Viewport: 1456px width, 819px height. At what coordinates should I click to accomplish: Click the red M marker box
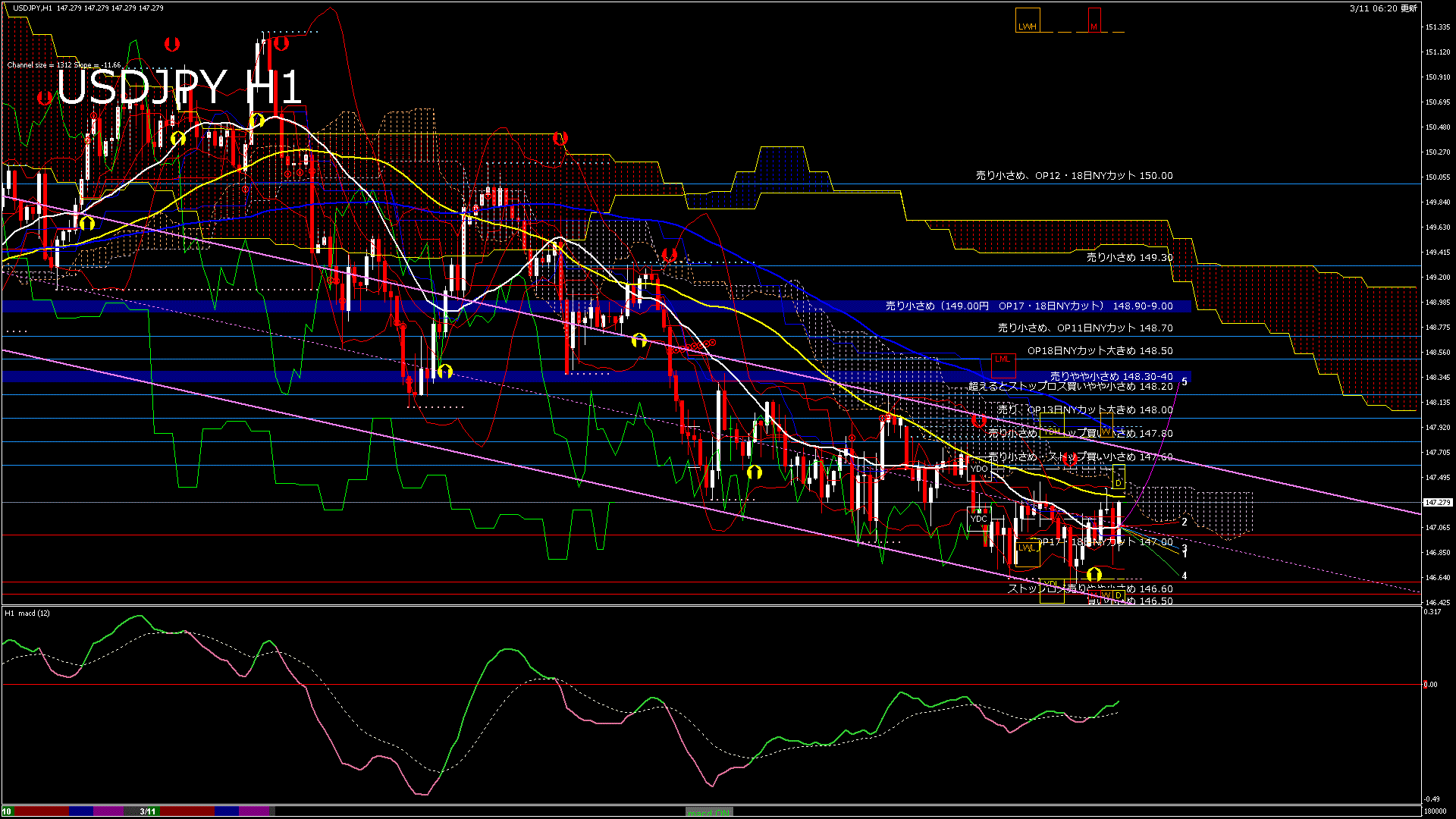[1094, 21]
